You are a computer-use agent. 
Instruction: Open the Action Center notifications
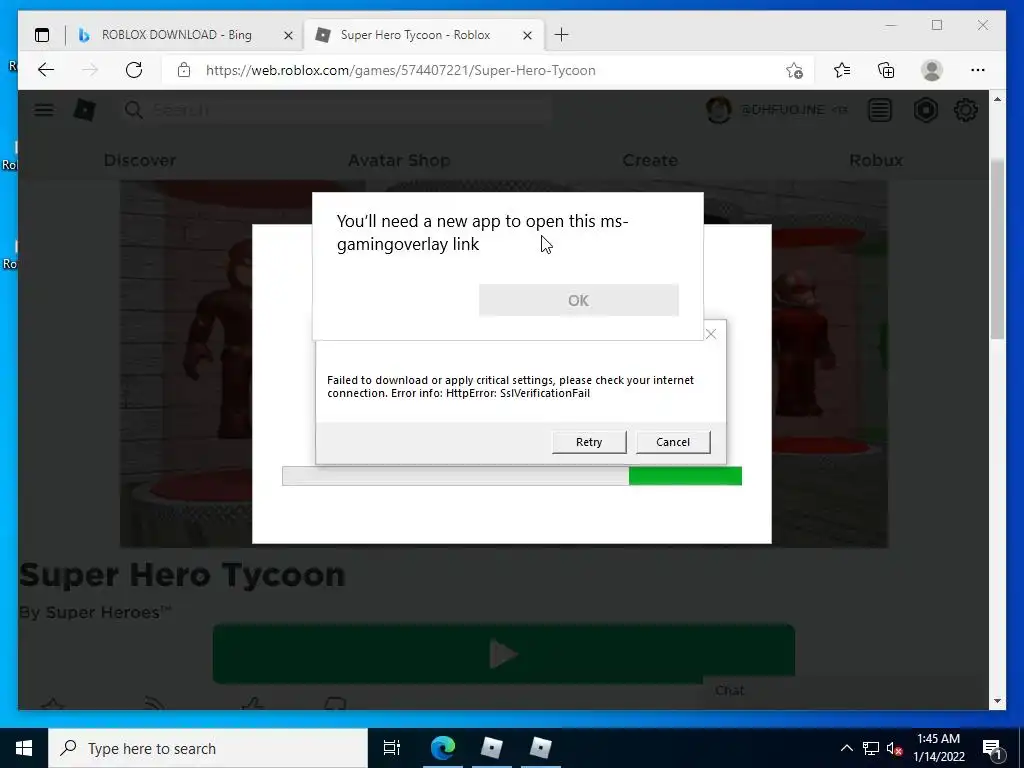(992, 748)
